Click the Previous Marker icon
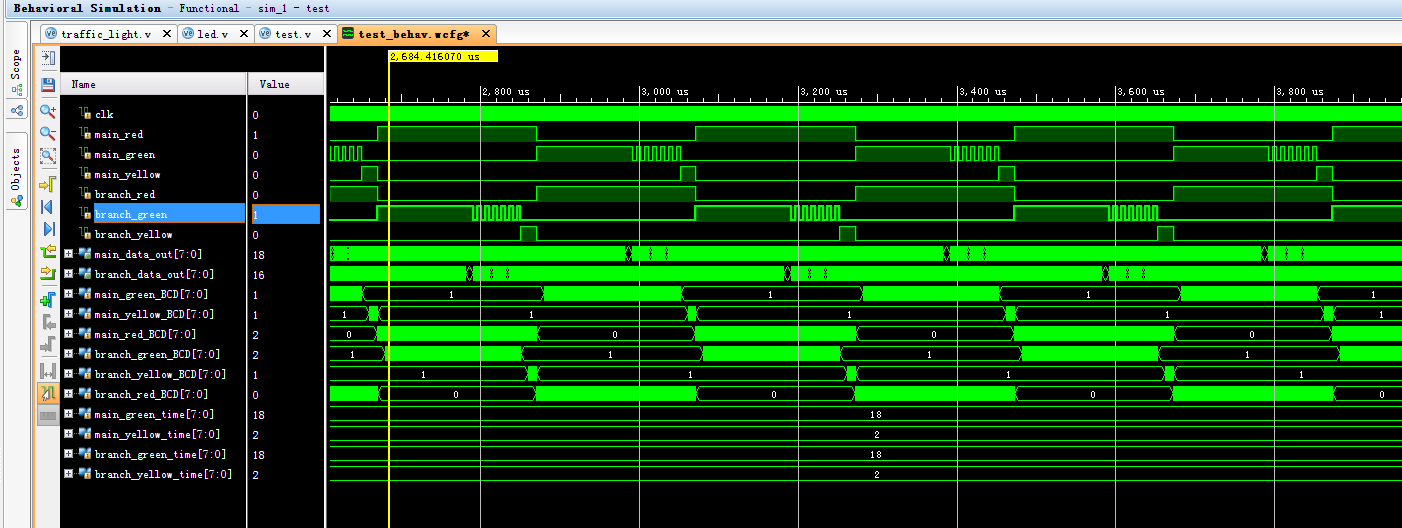Screen dimensions: 1402x528 [48, 323]
